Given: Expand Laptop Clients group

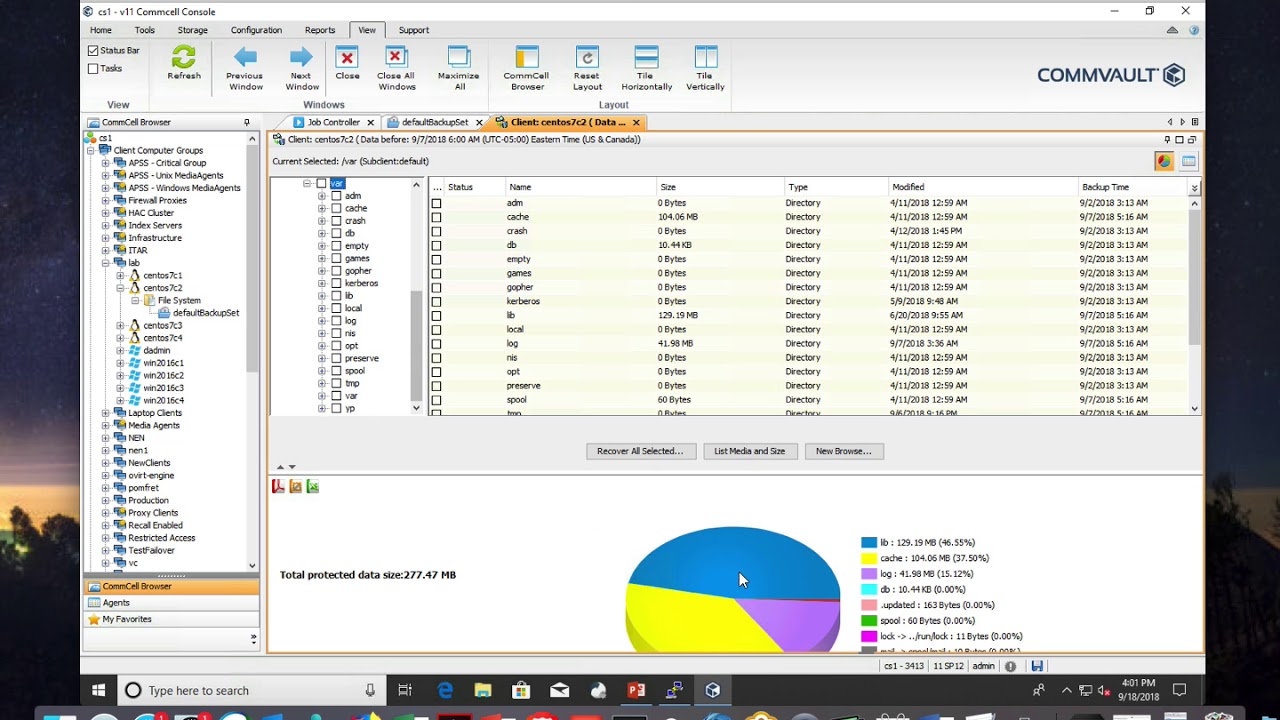Looking at the screenshot, I should [x=105, y=413].
